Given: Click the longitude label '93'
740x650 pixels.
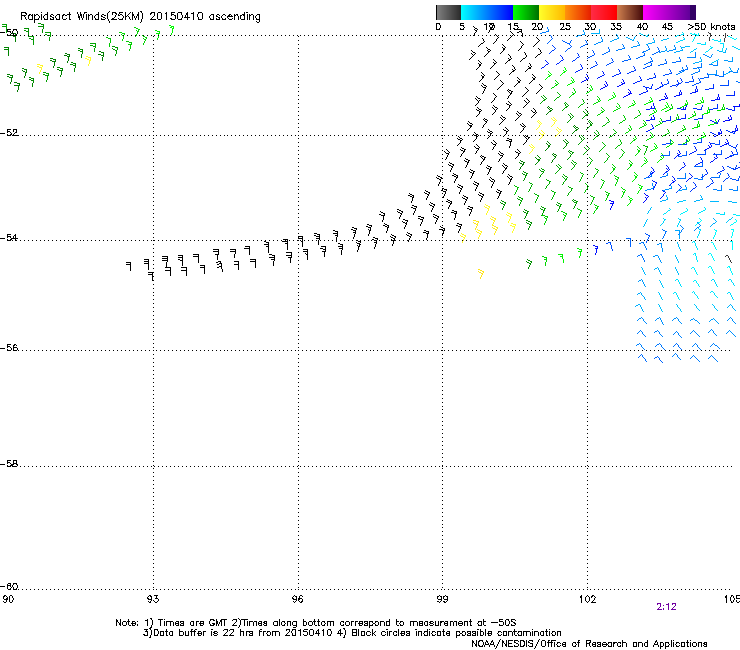Looking at the screenshot, I should (x=152, y=599).
